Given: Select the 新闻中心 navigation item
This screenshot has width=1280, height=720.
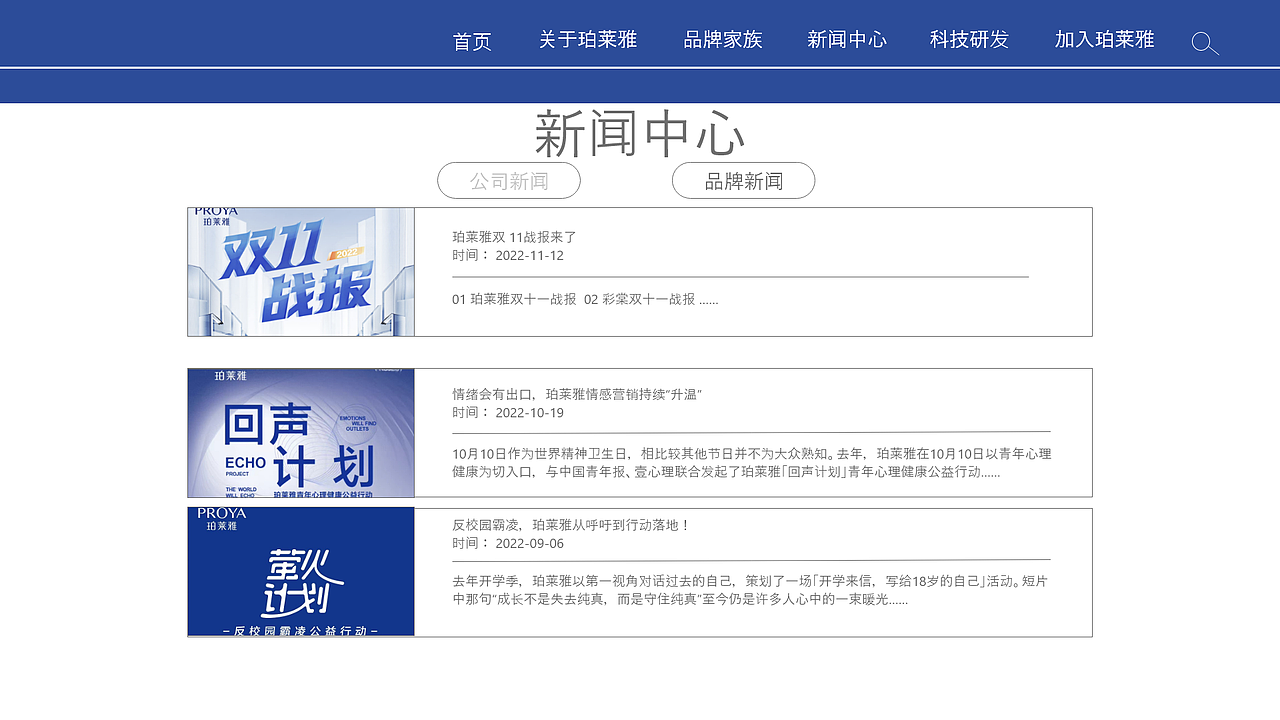Looking at the screenshot, I should (846, 40).
